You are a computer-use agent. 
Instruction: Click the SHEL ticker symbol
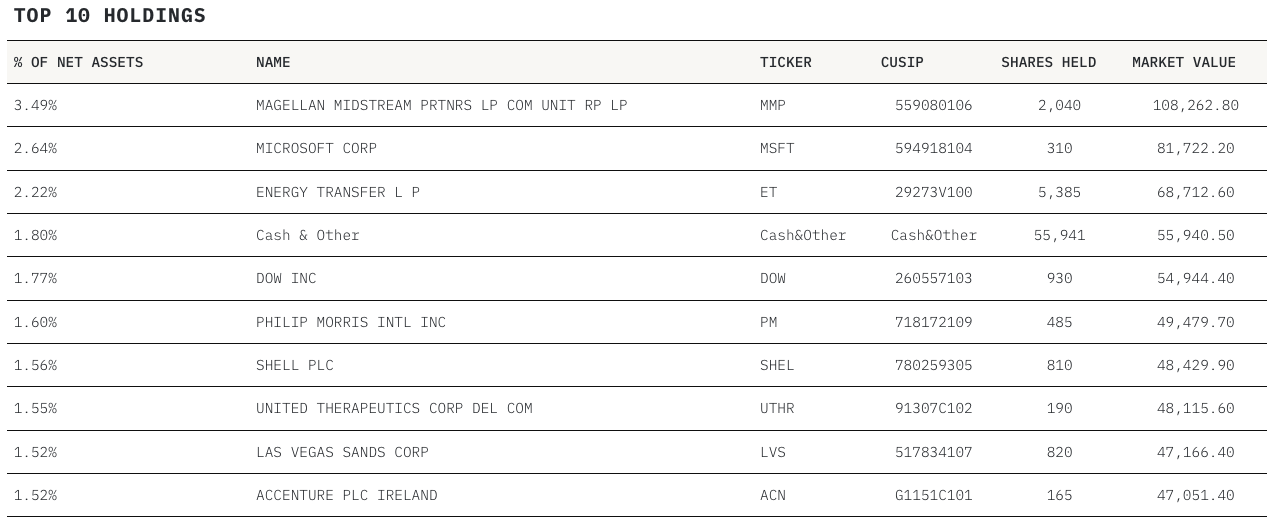777,365
